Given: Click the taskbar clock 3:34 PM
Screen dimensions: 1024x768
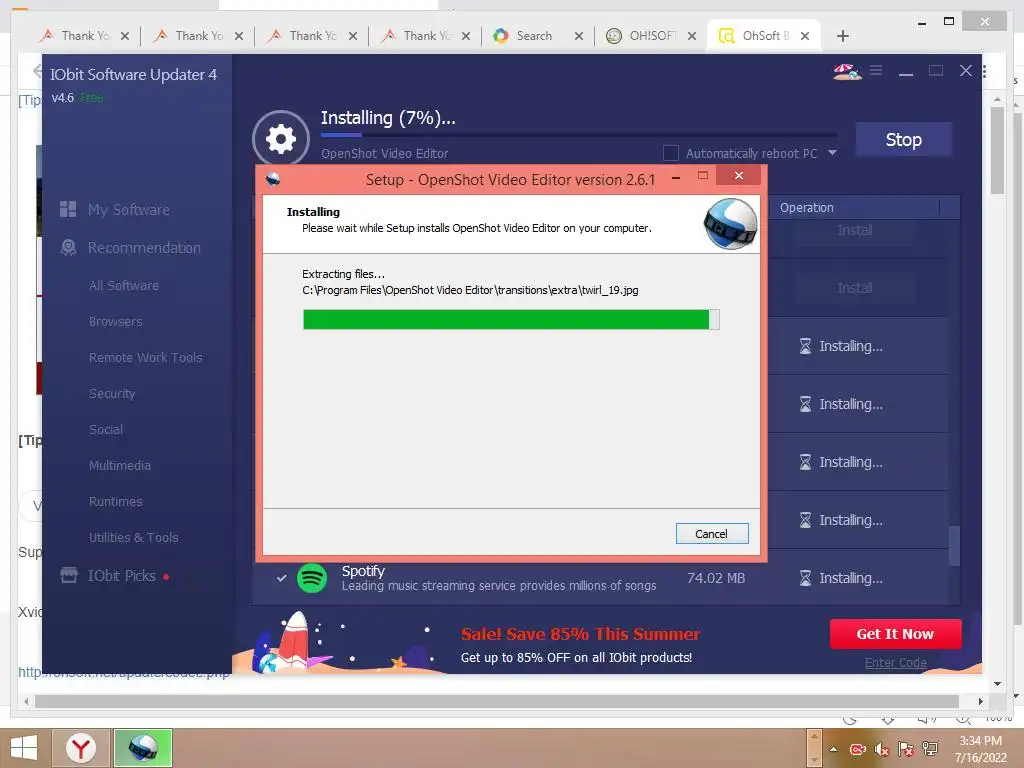Looking at the screenshot, I should 980,741.
